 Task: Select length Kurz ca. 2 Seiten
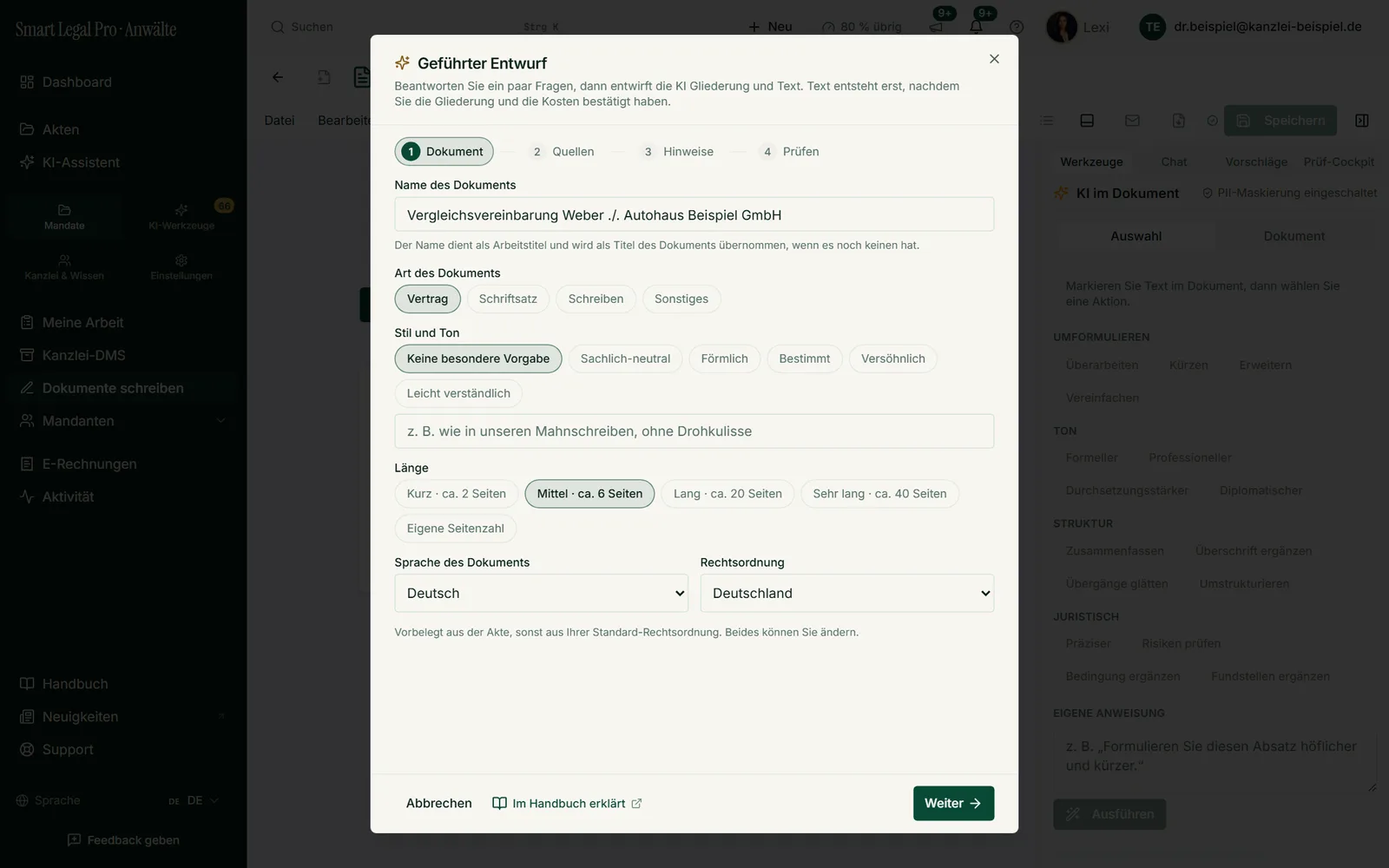pyautogui.click(x=457, y=494)
